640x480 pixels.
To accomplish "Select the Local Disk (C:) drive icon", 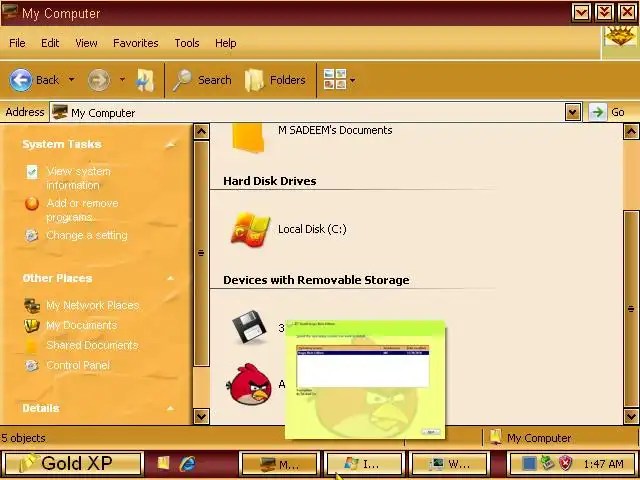I will pyautogui.click(x=250, y=229).
